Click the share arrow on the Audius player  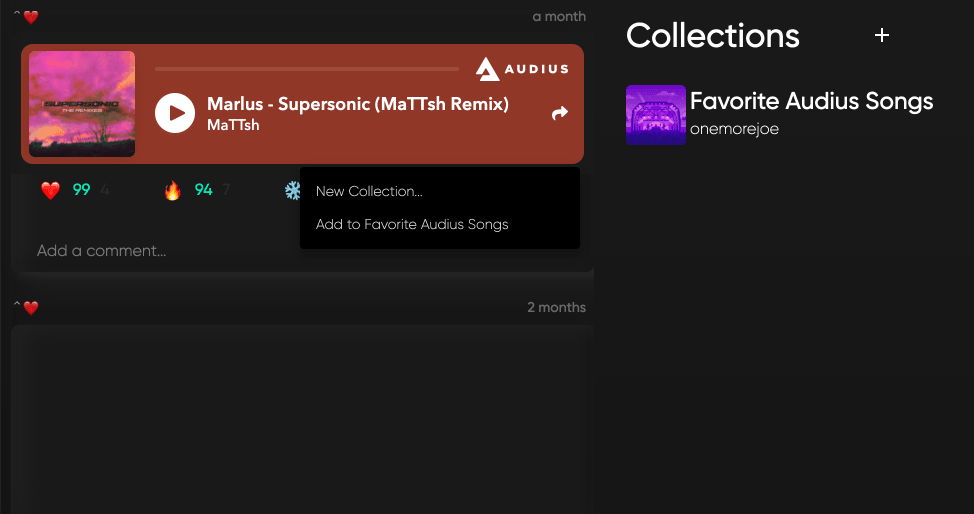[x=560, y=113]
